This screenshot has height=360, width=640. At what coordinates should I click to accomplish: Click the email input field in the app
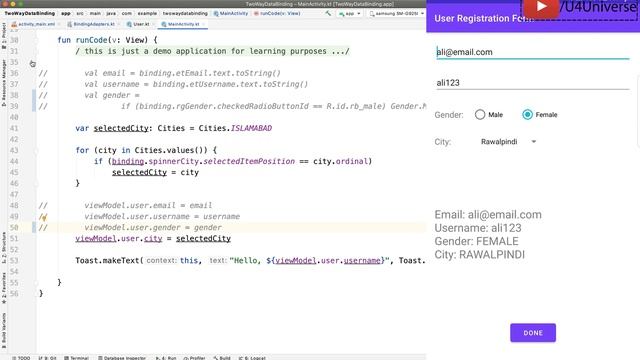(533, 52)
